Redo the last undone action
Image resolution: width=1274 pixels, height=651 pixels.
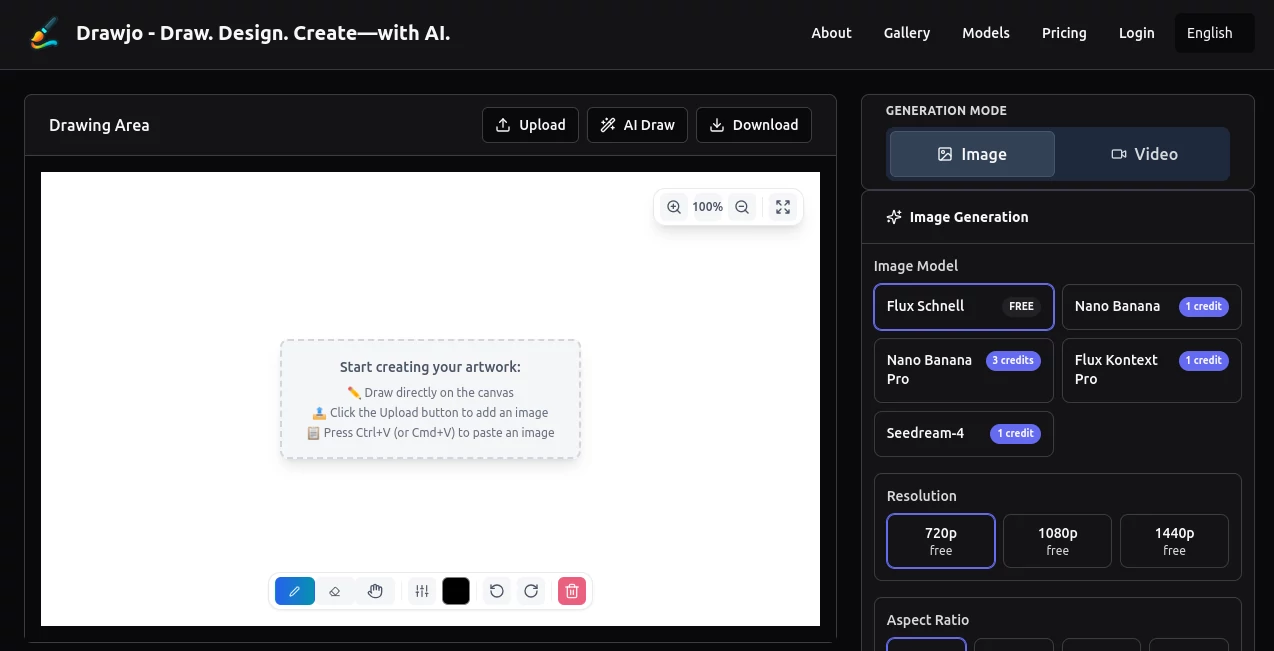click(x=531, y=591)
